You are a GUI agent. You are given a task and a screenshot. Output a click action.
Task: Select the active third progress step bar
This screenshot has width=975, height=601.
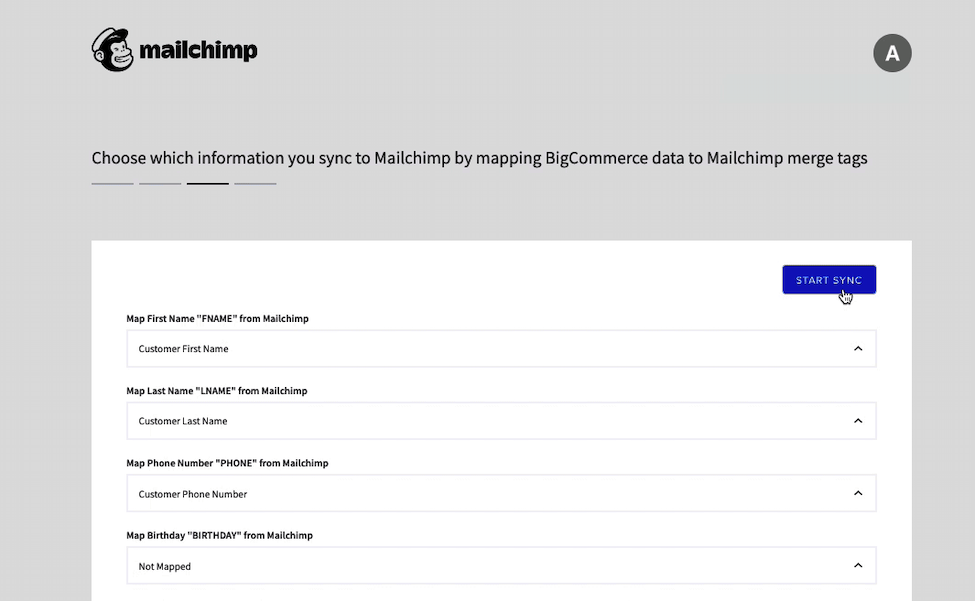click(207, 184)
